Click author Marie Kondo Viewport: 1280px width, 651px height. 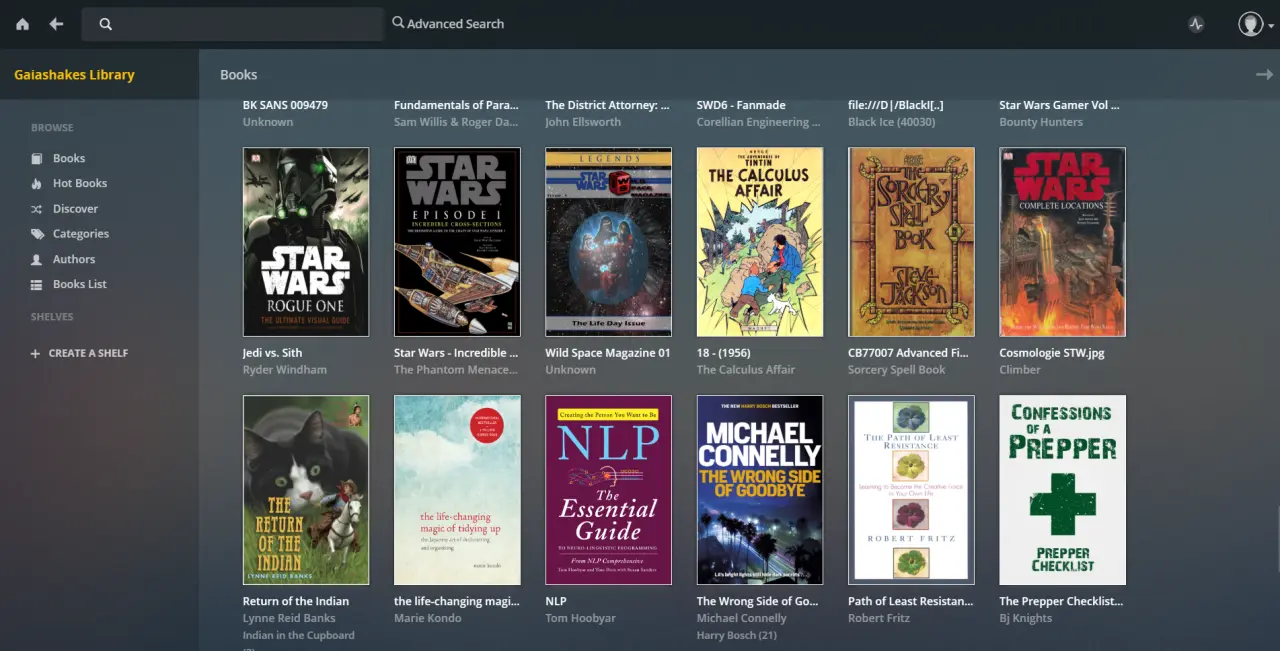(x=428, y=618)
